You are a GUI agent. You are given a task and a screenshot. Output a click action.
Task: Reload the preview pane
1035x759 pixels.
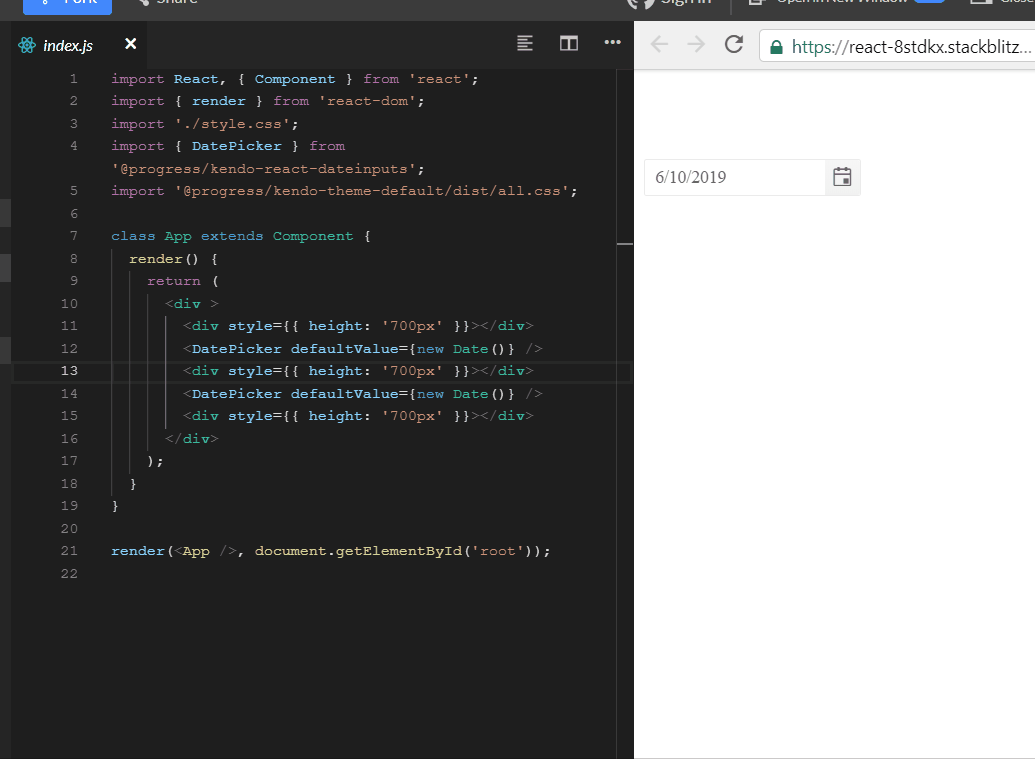[x=734, y=44]
